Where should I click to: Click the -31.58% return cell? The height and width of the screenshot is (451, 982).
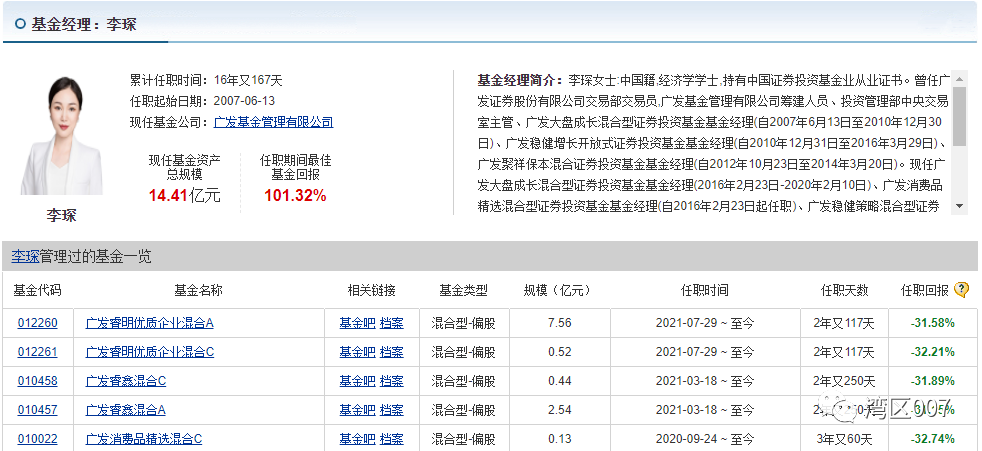[x=933, y=323]
